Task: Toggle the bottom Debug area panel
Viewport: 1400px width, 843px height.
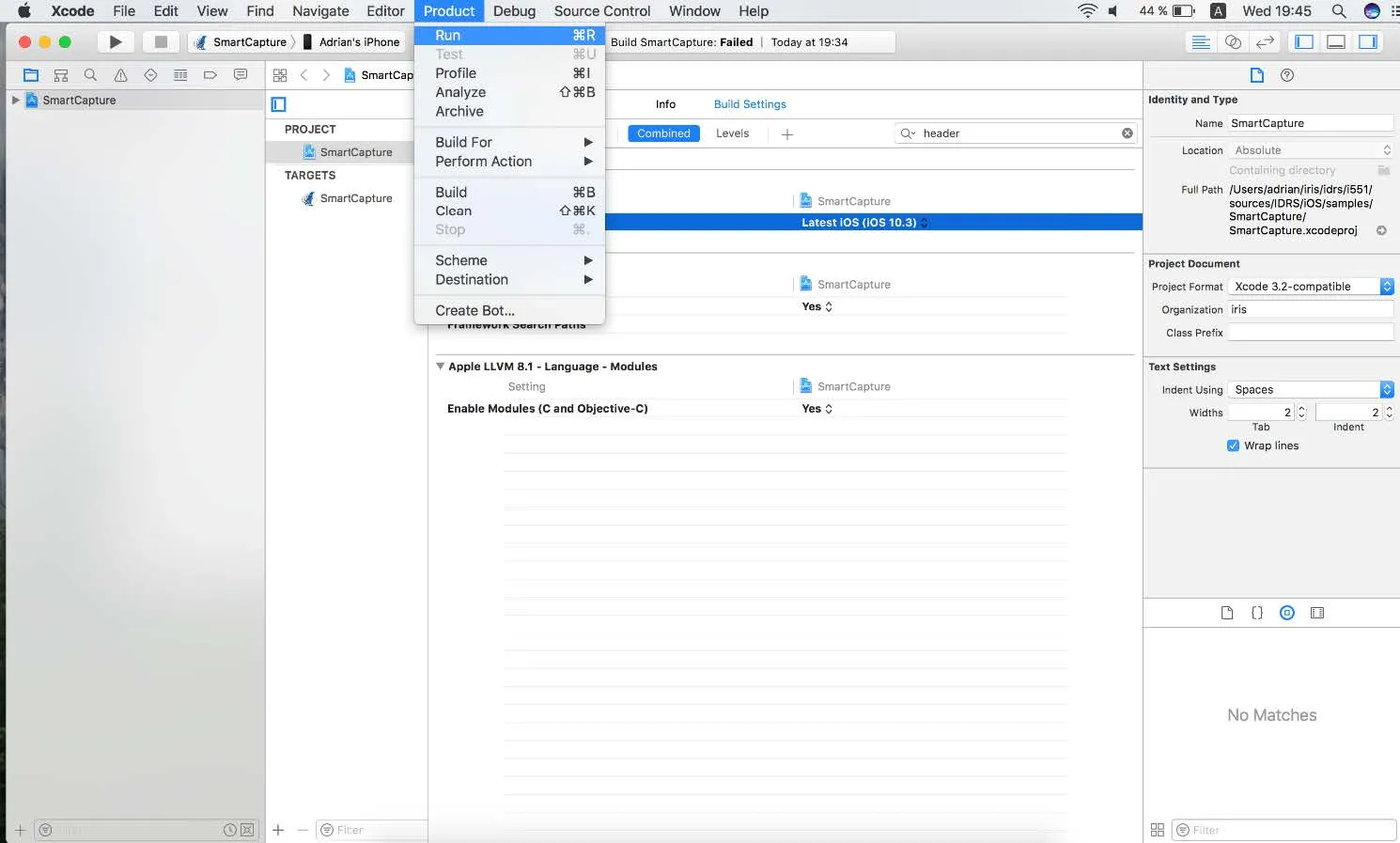Action: click(1336, 42)
